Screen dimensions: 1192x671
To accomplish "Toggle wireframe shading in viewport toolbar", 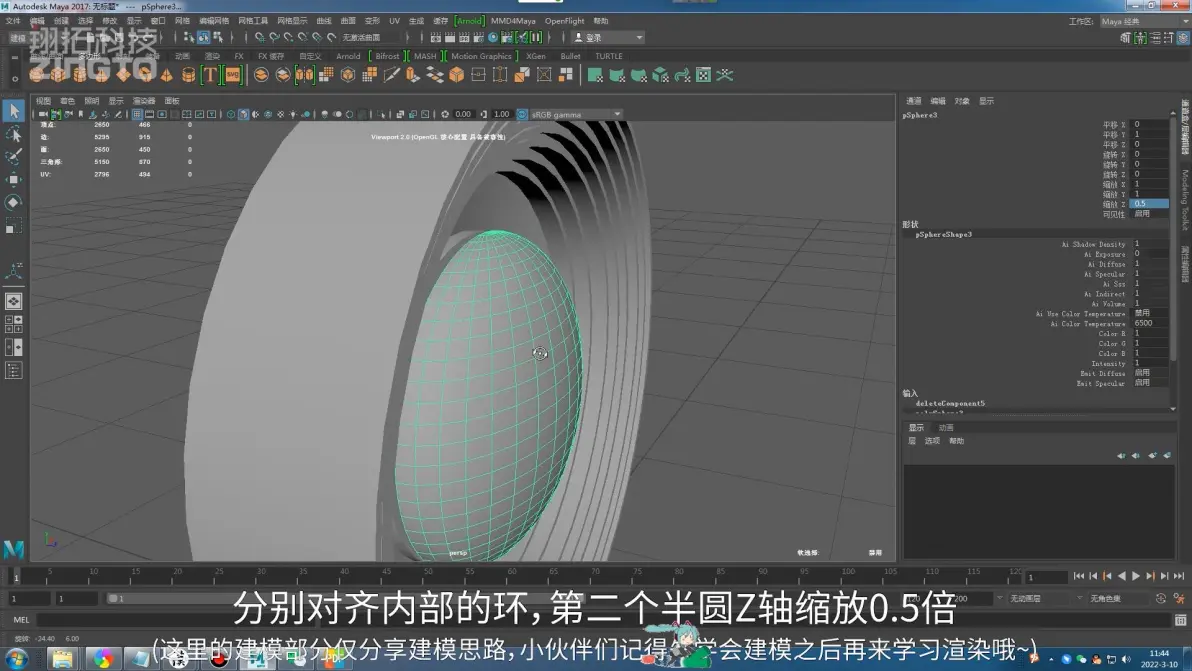I will coord(231,115).
